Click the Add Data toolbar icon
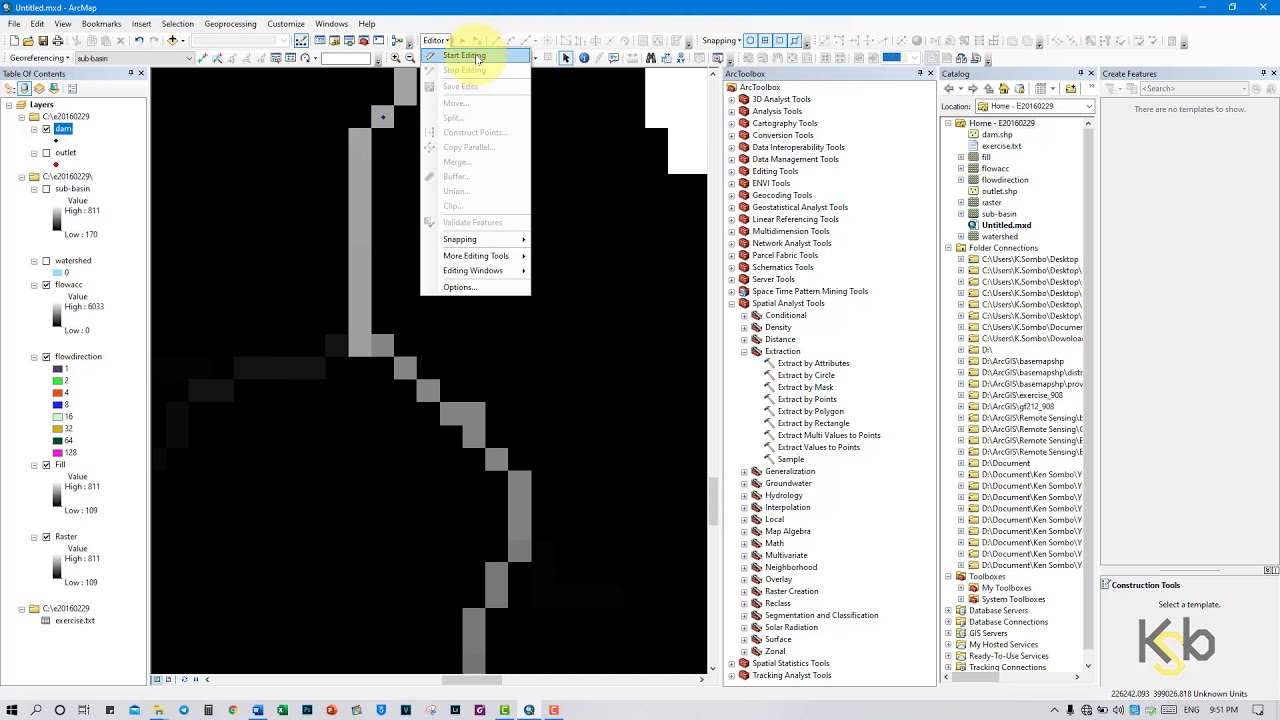The image size is (1280, 720). 172,41
